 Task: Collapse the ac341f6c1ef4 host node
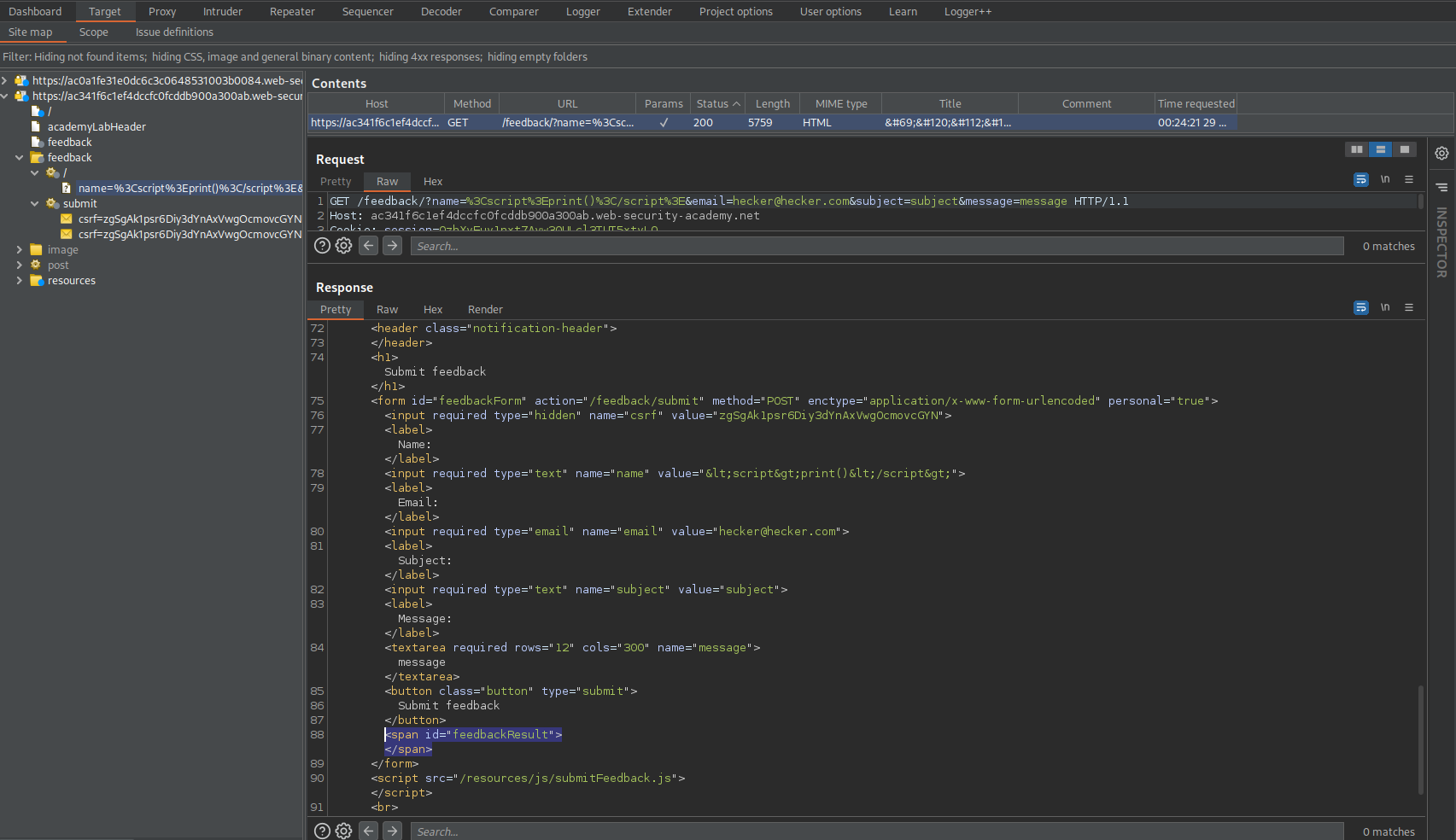pyautogui.click(x=4, y=96)
